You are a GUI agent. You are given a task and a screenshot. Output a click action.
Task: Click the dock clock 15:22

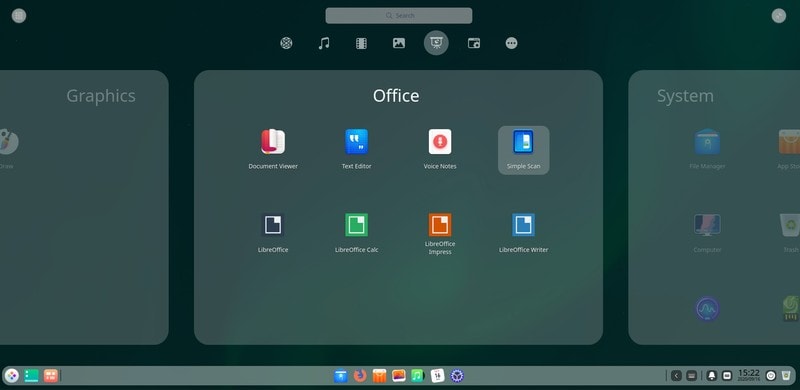tap(748, 375)
